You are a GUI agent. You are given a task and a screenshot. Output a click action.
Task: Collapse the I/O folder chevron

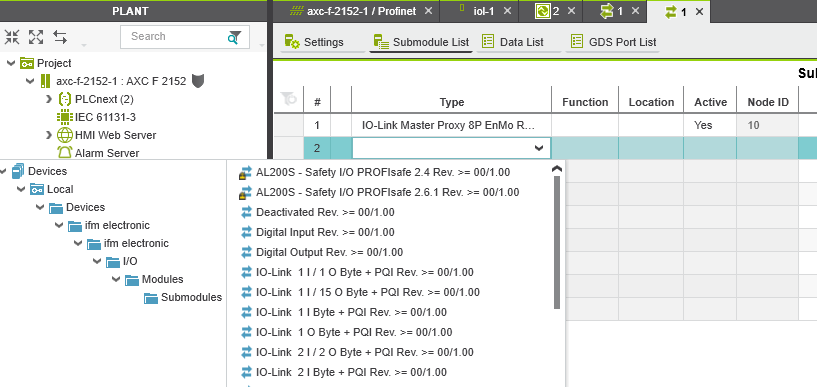pos(97,261)
